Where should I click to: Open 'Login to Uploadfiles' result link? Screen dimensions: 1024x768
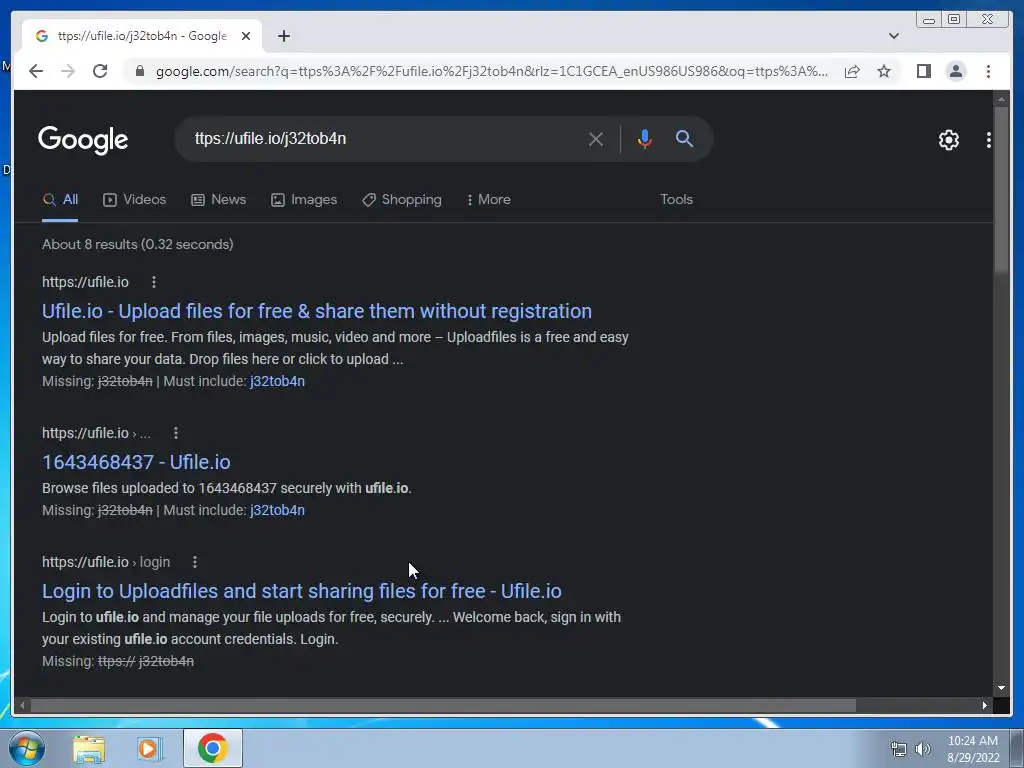tap(302, 592)
